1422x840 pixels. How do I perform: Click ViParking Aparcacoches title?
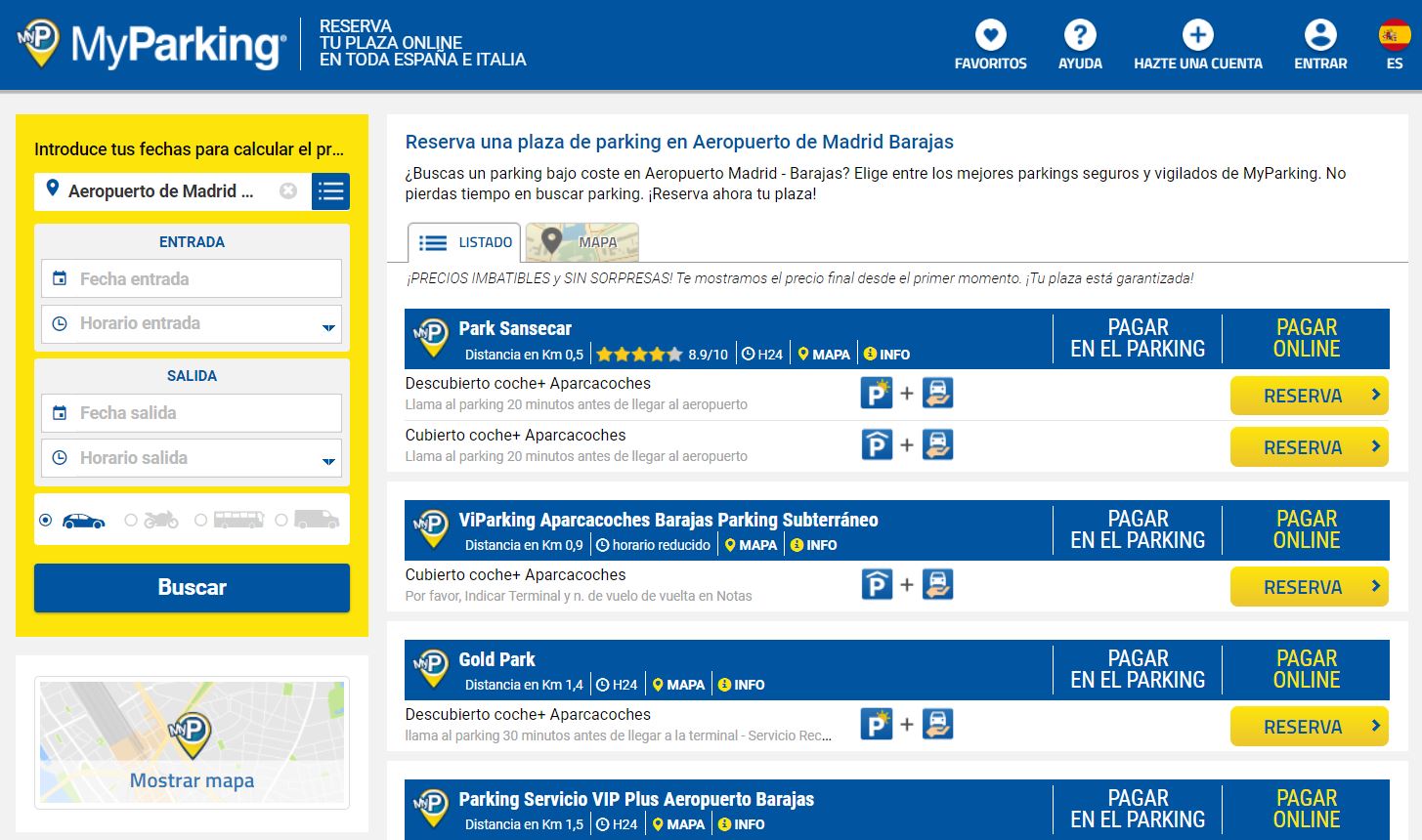[x=668, y=521]
